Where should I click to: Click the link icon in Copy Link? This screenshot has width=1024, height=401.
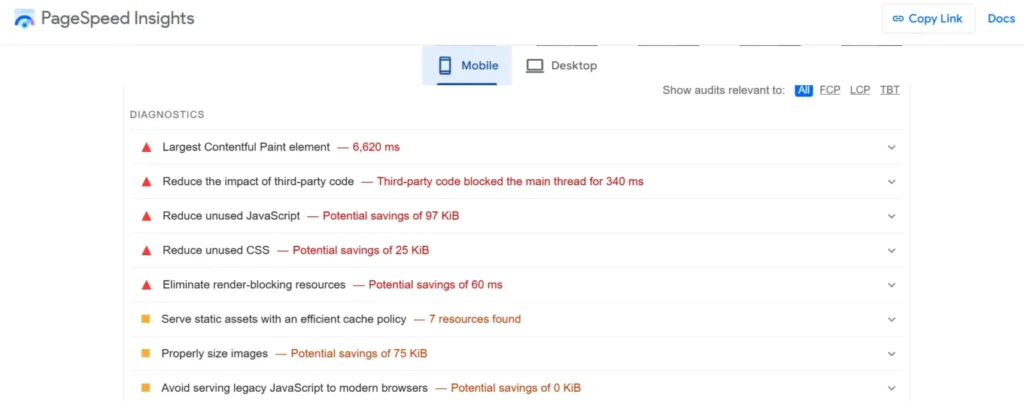(899, 18)
